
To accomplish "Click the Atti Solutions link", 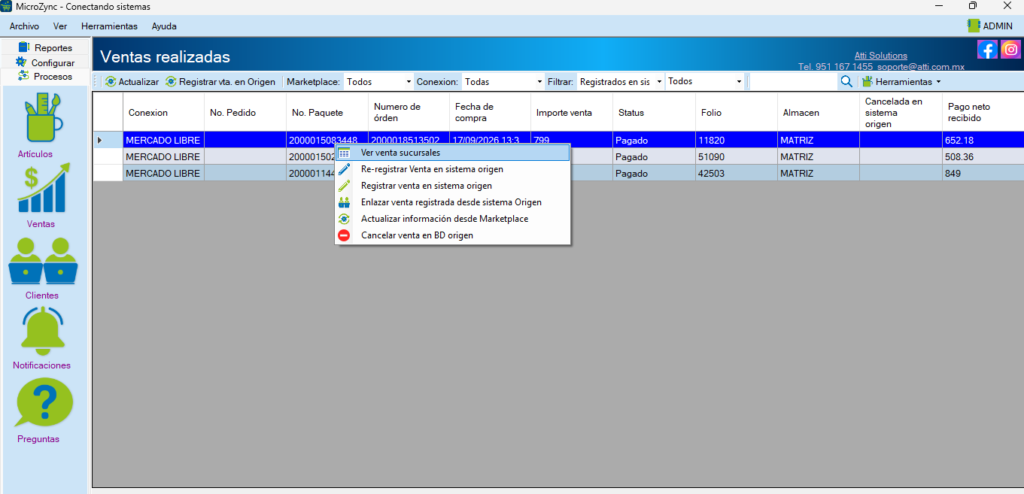I will click(x=880, y=56).
